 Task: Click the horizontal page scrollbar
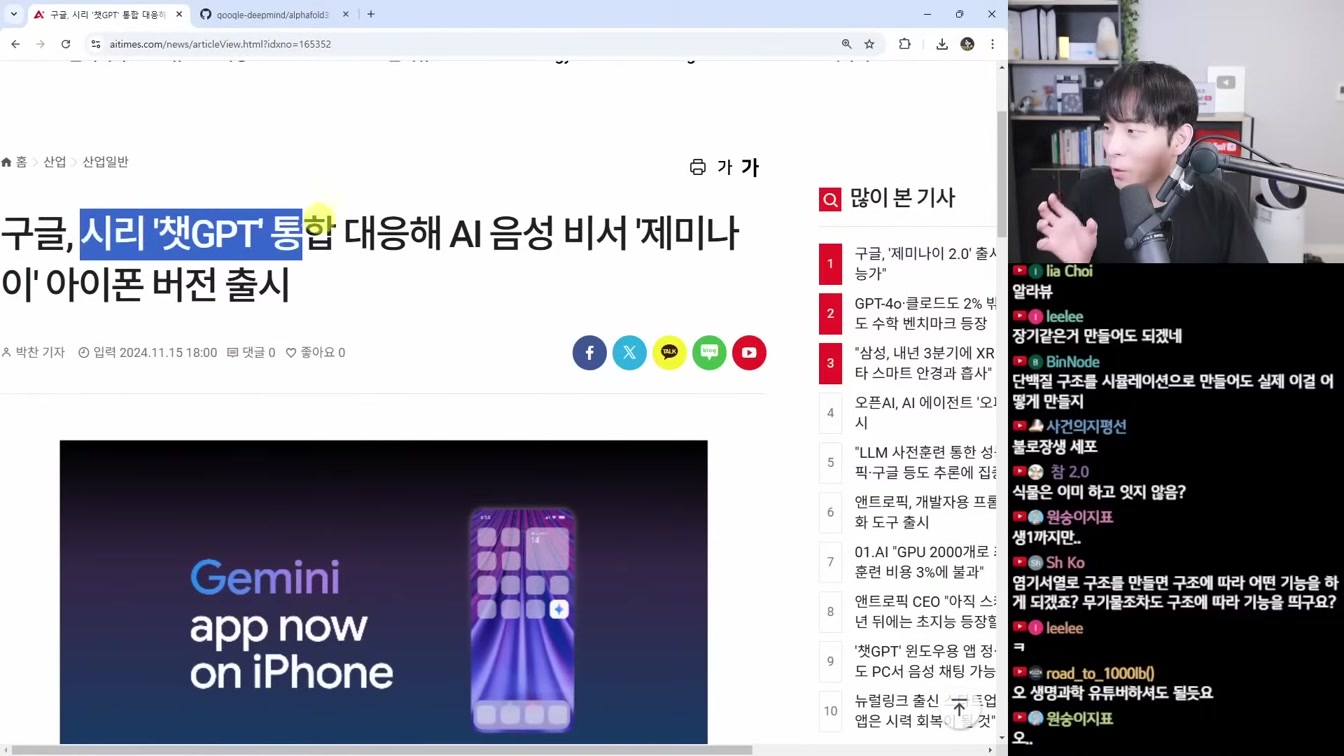(380, 750)
